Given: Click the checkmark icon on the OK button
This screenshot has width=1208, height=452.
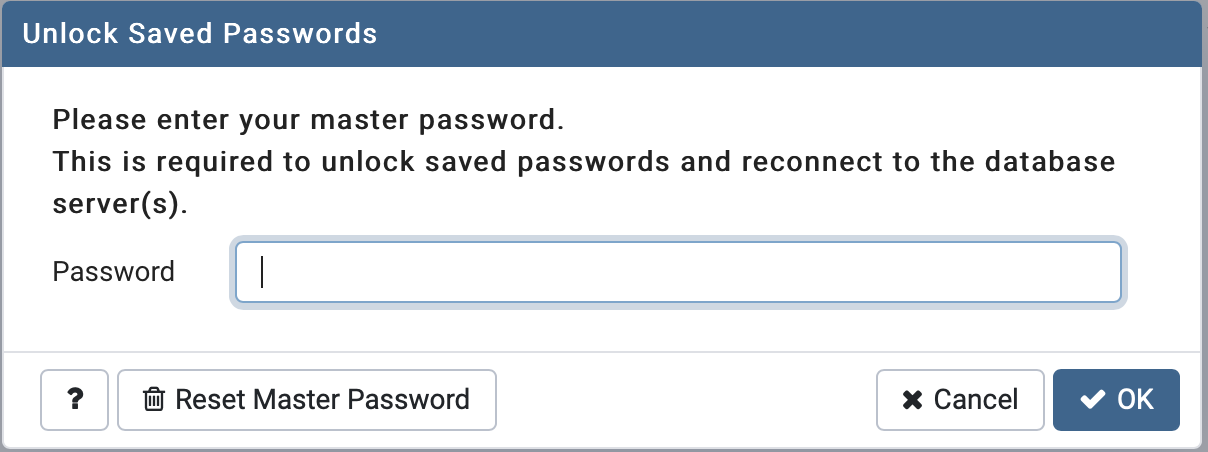Looking at the screenshot, I should click(1092, 400).
